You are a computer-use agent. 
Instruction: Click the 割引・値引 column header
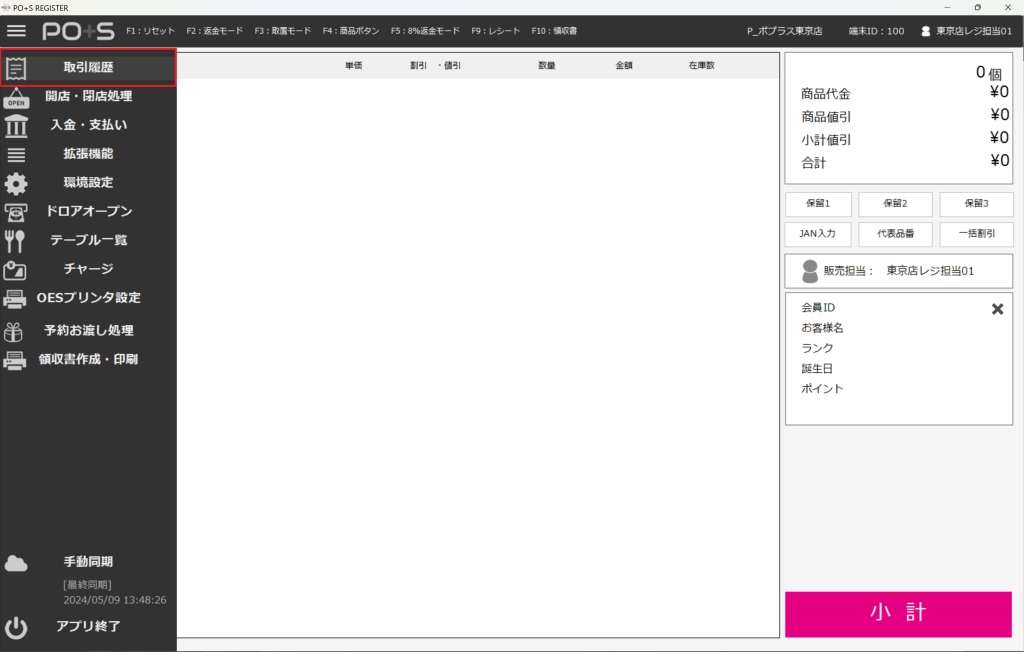[x=435, y=65]
